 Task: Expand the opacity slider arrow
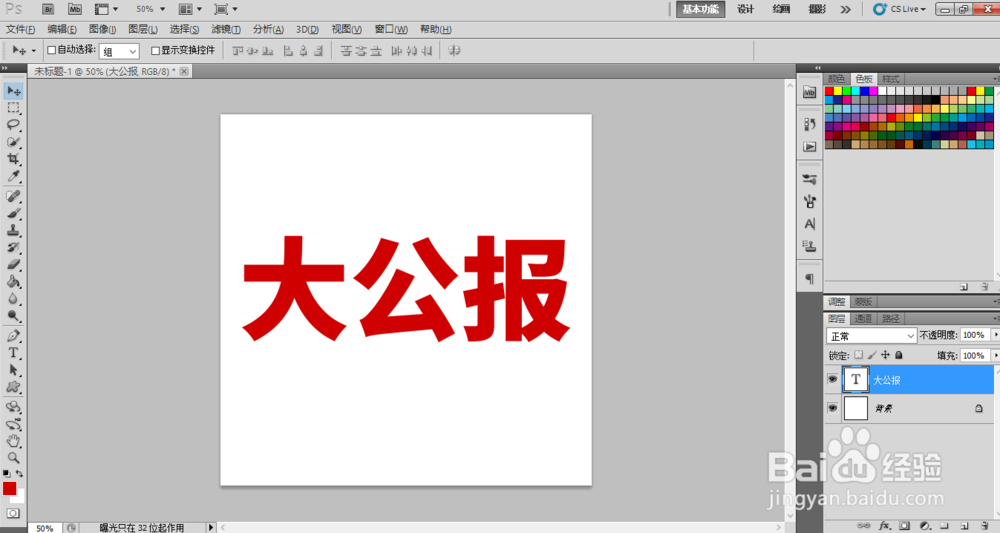point(995,335)
